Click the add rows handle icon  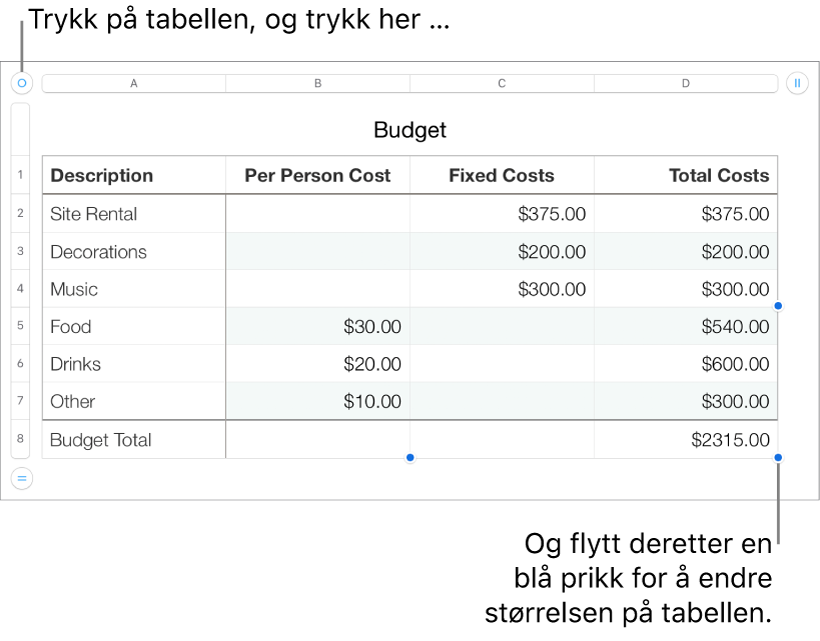(x=21, y=479)
